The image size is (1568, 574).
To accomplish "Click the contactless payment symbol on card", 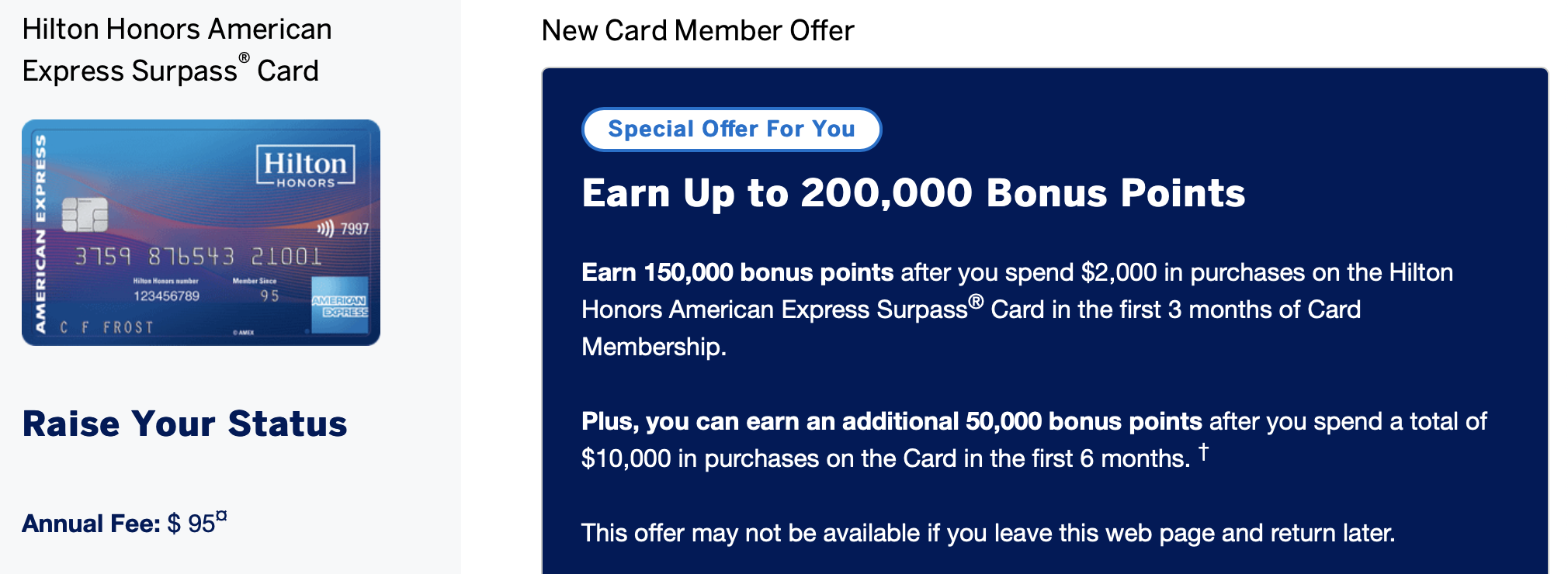I will [x=325, y=229].
